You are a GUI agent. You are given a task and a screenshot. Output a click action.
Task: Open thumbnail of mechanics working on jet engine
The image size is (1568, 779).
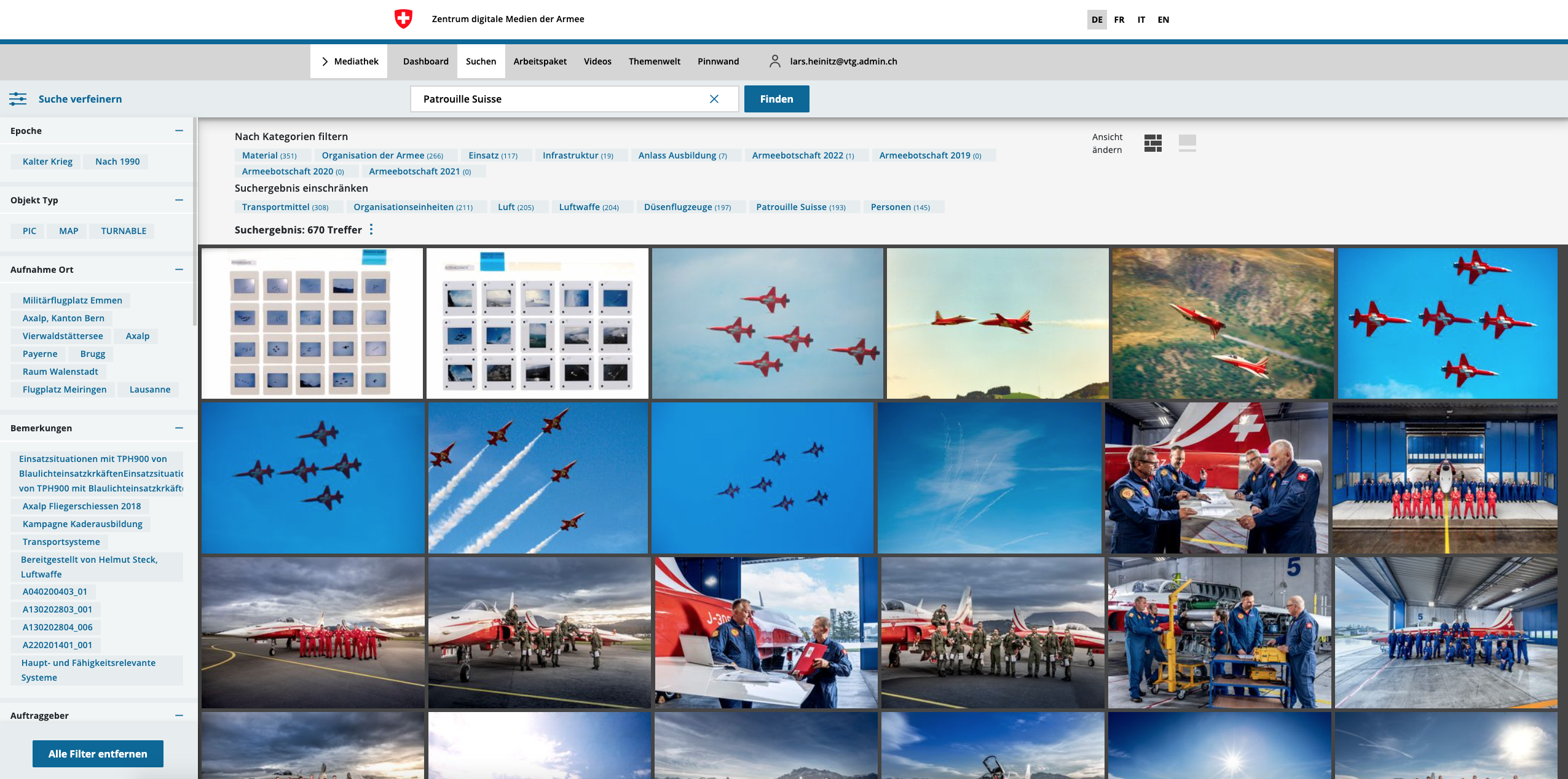[x=1219, y=633]
